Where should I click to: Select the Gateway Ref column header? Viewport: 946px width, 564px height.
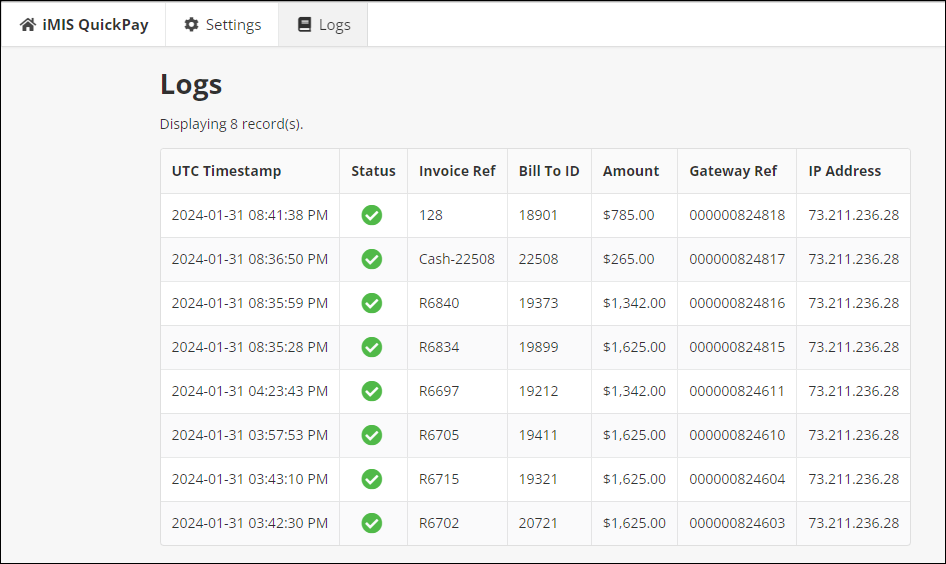point(732,171)
